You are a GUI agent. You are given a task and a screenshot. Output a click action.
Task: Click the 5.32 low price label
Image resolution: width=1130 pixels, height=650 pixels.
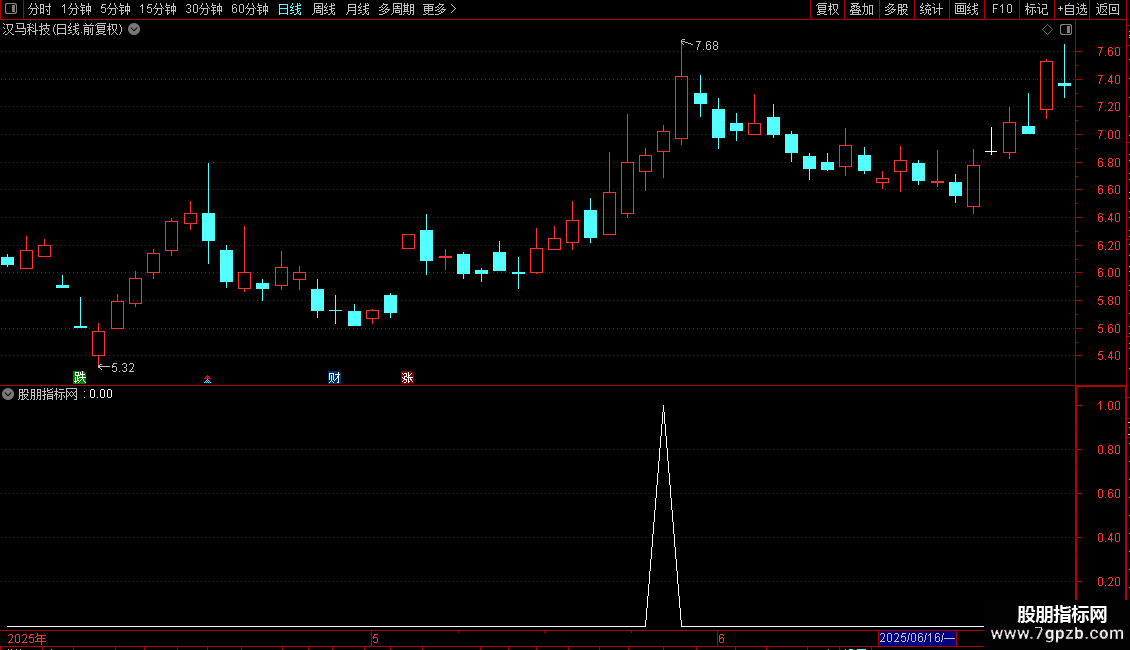[123, 368]
